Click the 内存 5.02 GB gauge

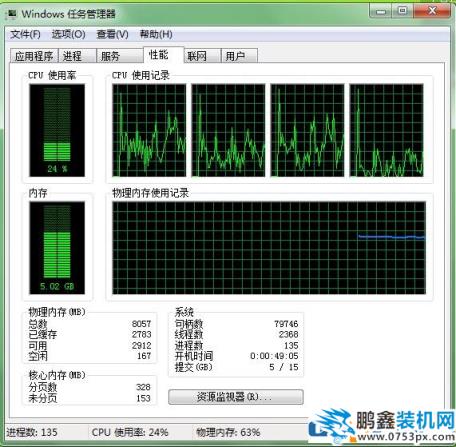[x=57, y=248]
